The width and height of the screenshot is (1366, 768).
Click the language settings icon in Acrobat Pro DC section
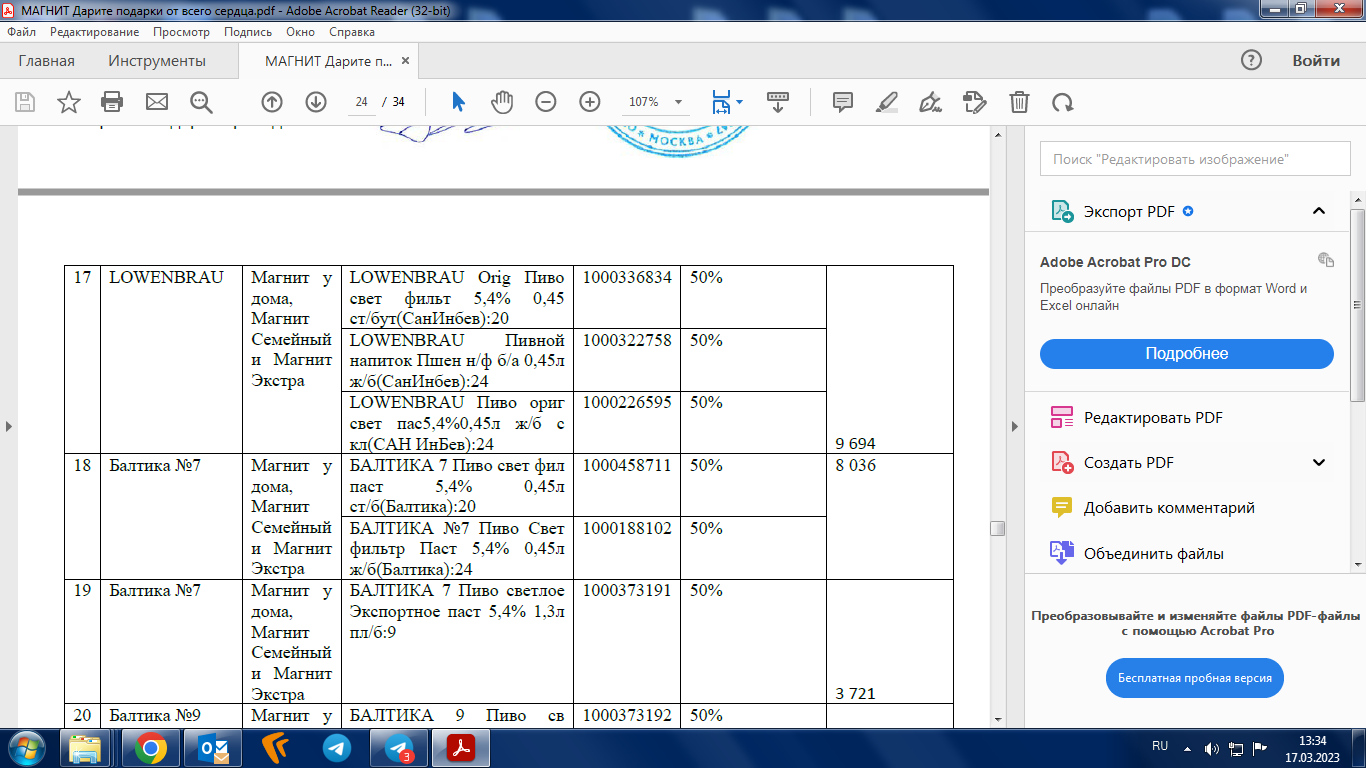[x=1326, y=260]
